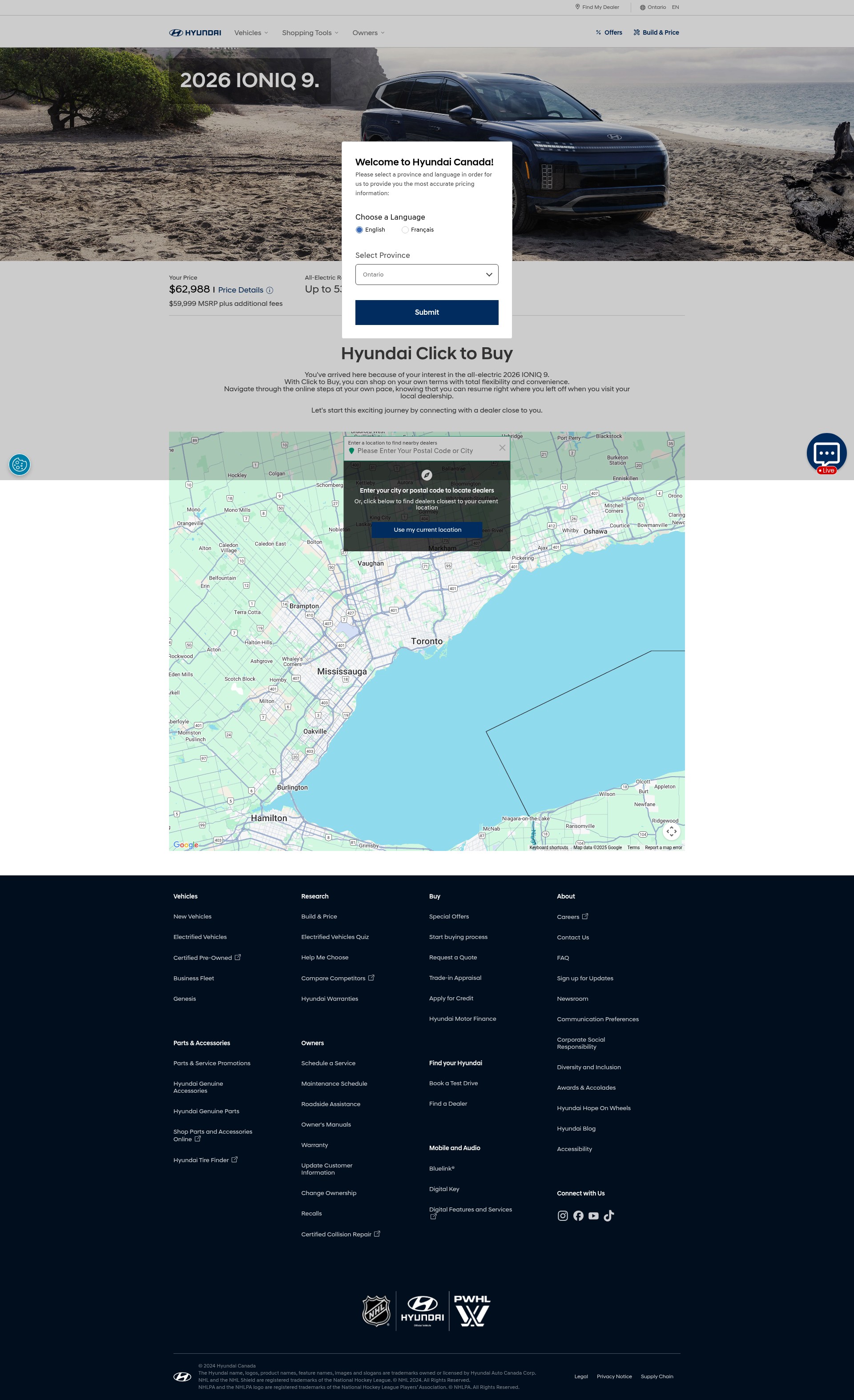Screen dimensions: 854x1400
Task: Close the dealer location search box
Action: pos(502,448)
